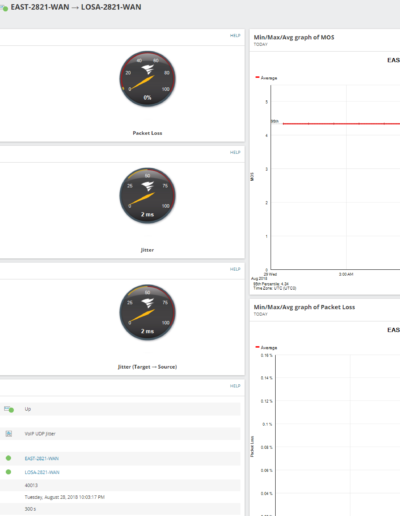Click the Min/Max/Avg graph of MOS title
The image size is (400, 516).
pyautogui.click(x=294, y=37)
